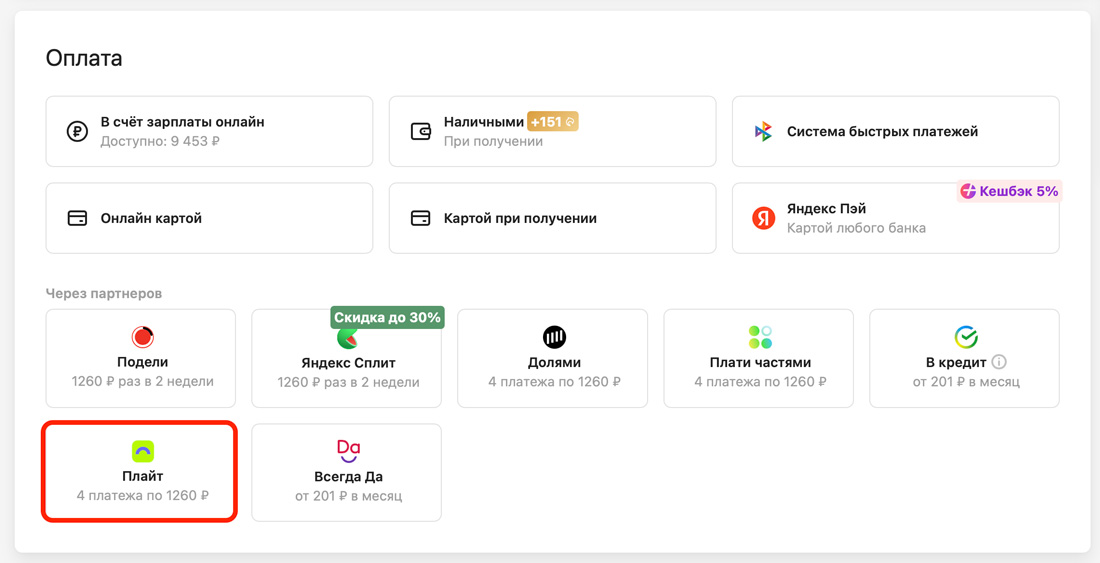Select the В кредит option
Viewport: 1100px width, 563px height.
pos(965,358)
